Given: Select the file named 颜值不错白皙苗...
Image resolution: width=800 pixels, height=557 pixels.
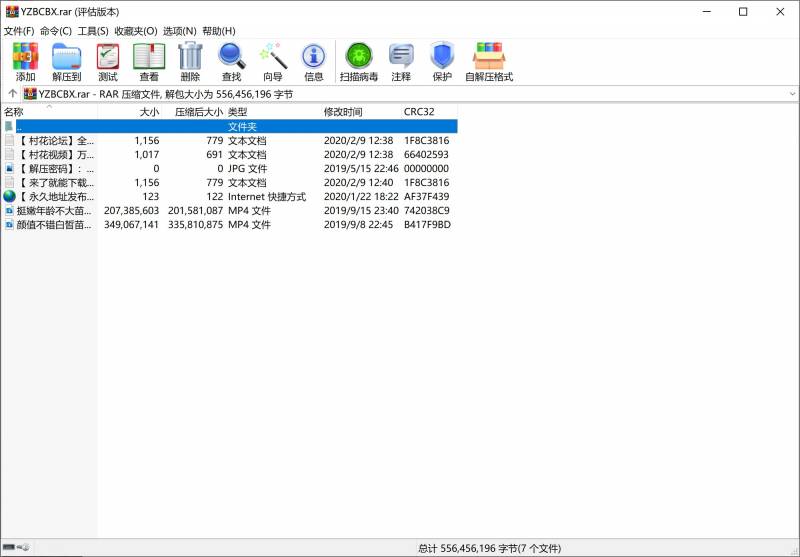Looking at the screenshot, I should (55, 224).
